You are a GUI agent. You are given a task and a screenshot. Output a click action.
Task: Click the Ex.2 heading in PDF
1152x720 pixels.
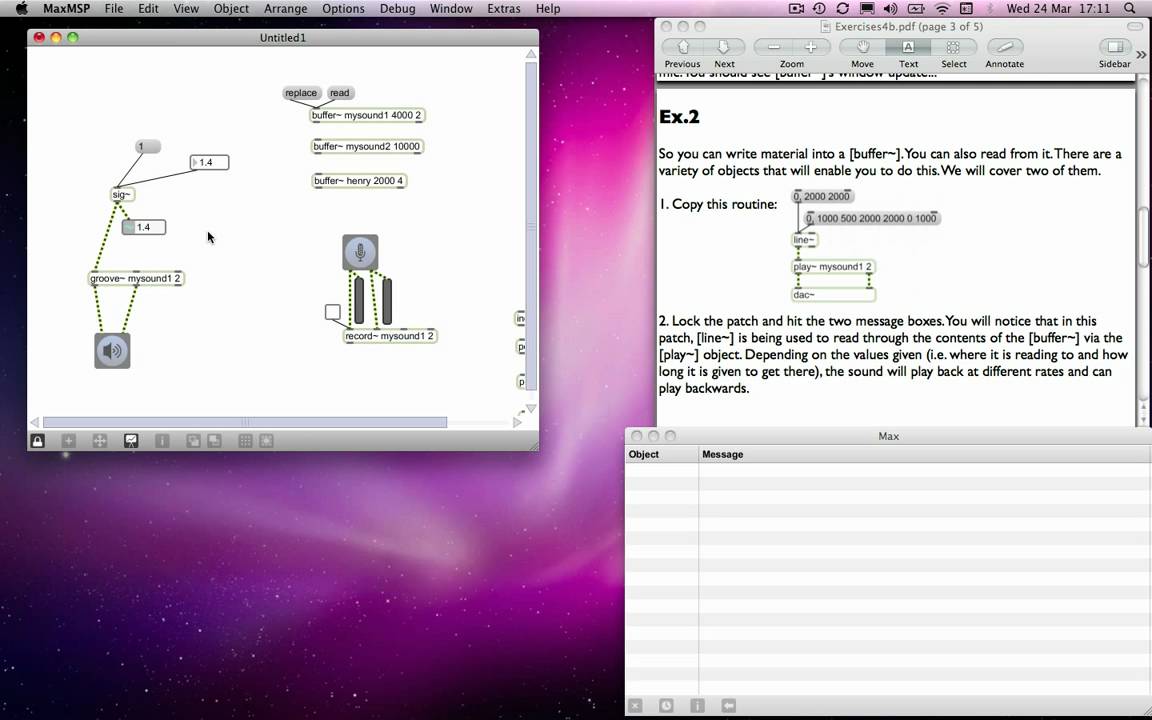pos(679,117)
